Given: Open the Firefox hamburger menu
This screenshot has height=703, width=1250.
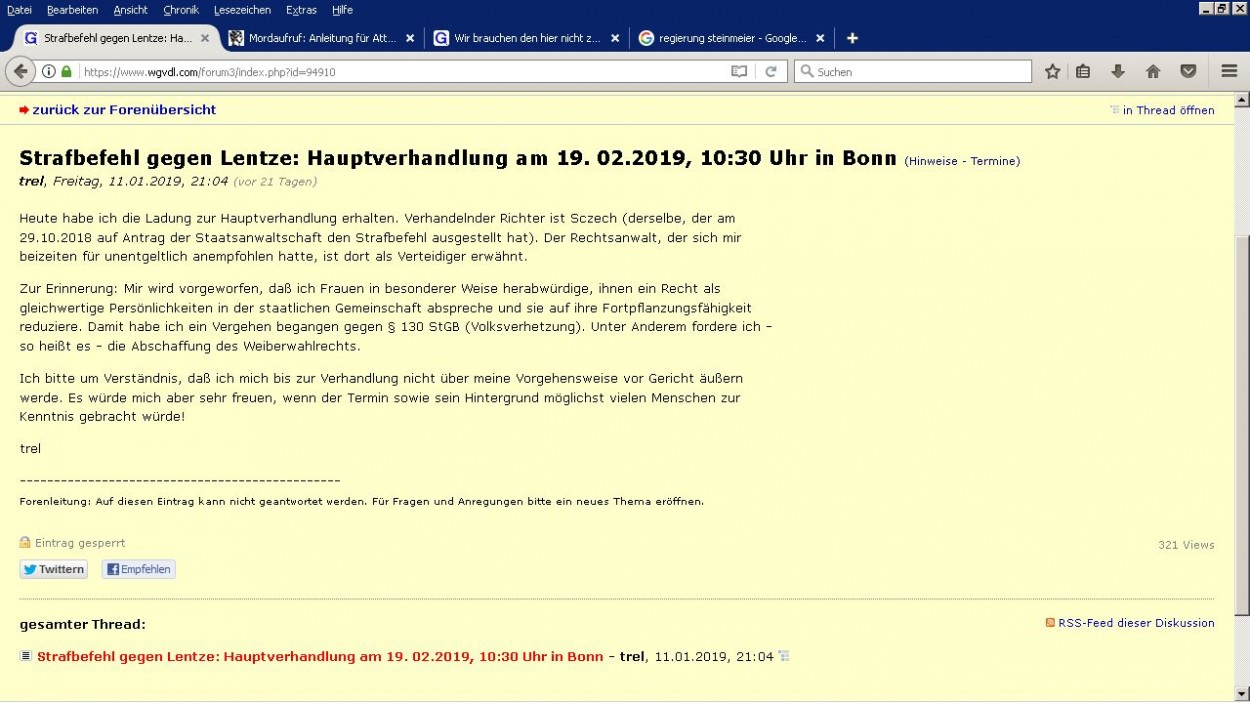Looking at the screenshot, I should tap(1227, 71).
